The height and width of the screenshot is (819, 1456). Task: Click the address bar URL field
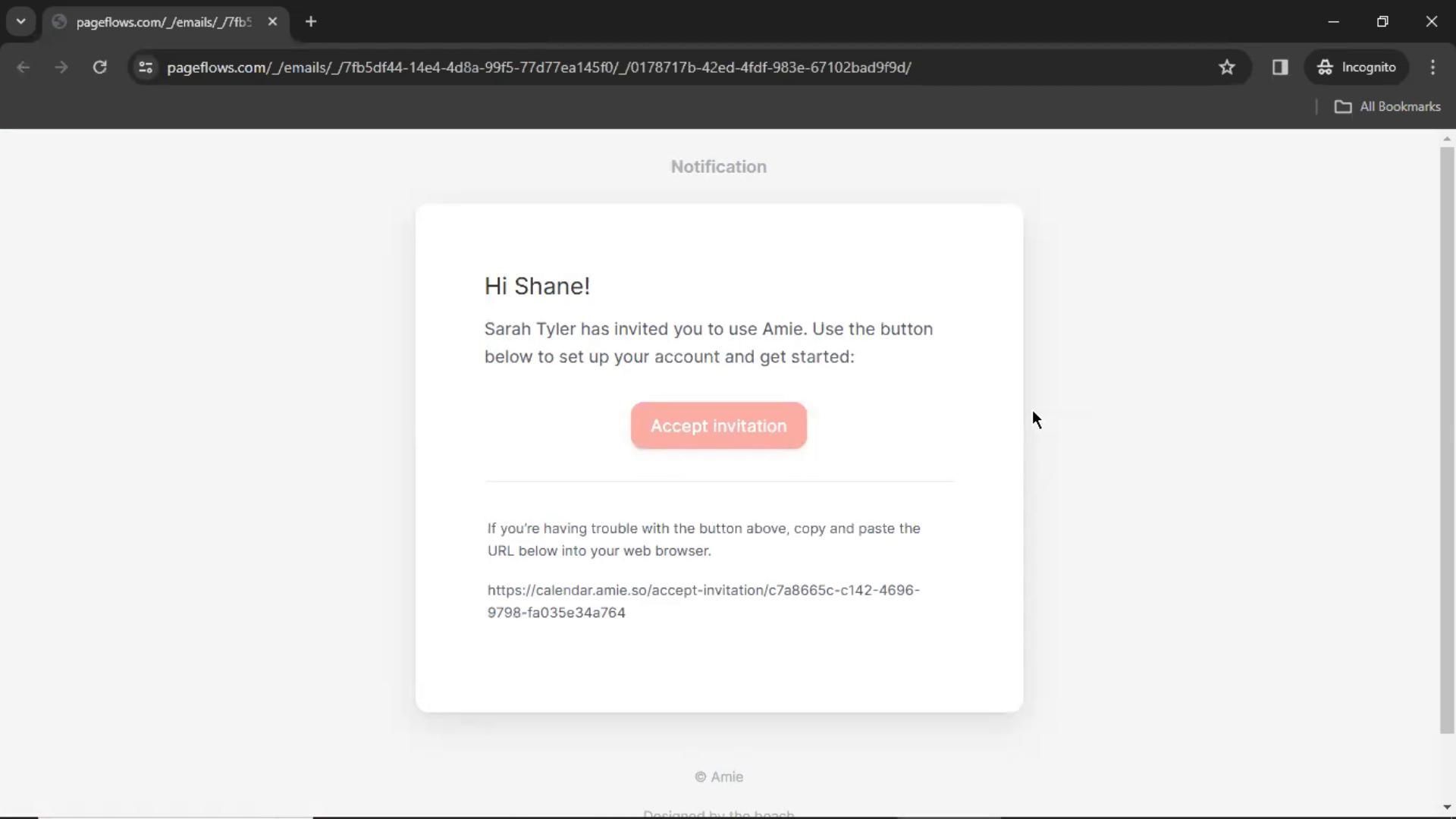coord(538,67)
